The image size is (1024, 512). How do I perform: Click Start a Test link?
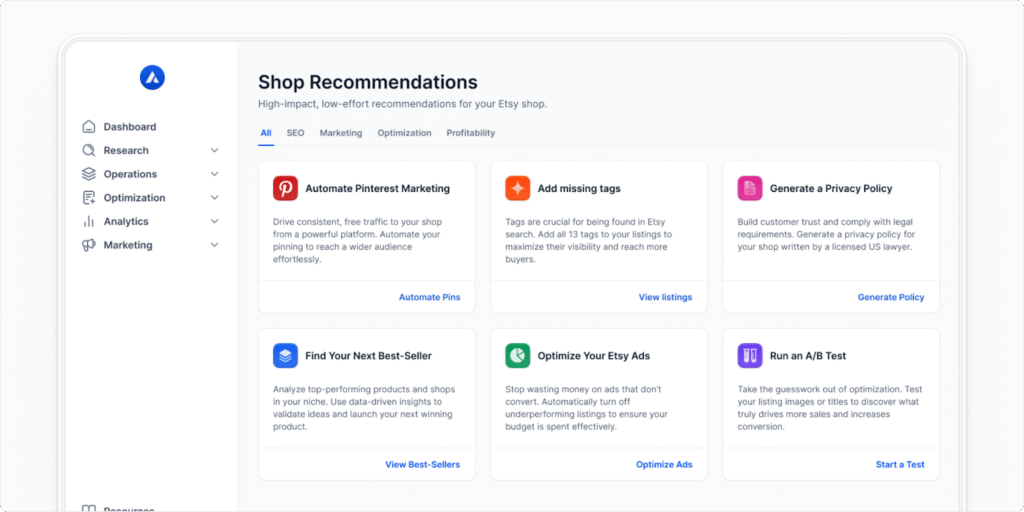tap(899, 465)
